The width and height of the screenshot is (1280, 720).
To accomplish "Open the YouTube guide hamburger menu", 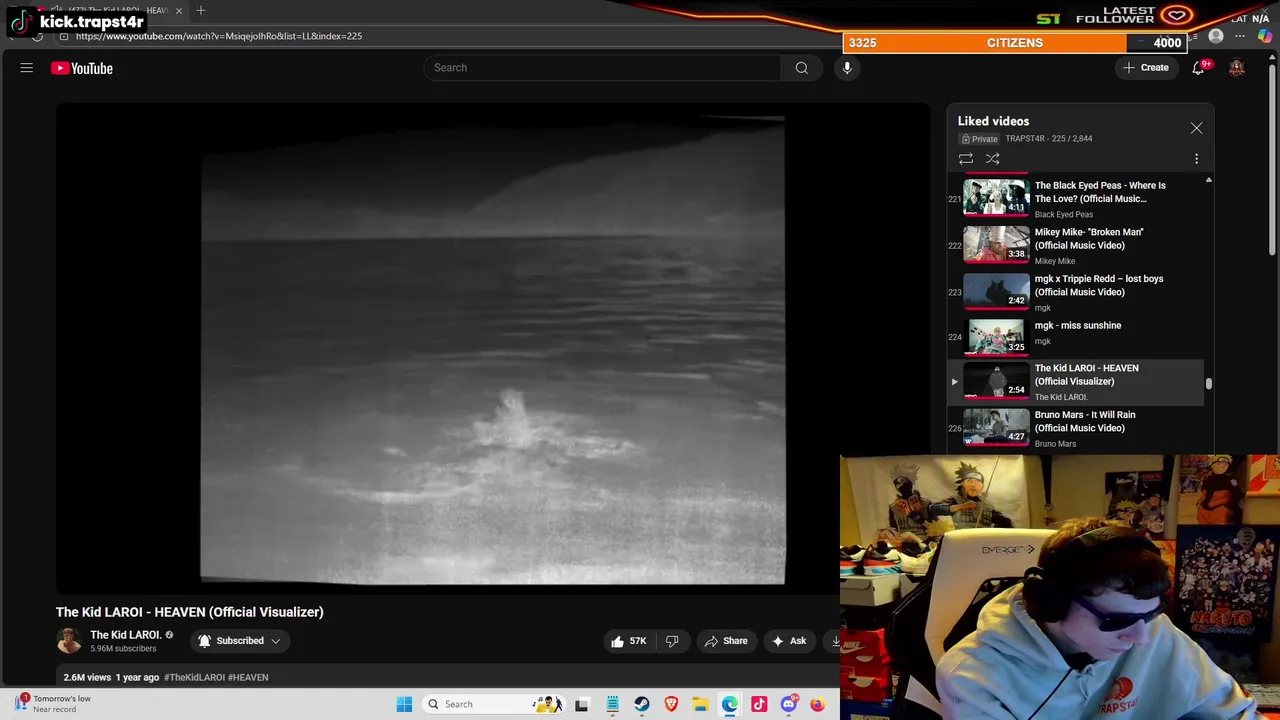I will click(x=27, y=68).
